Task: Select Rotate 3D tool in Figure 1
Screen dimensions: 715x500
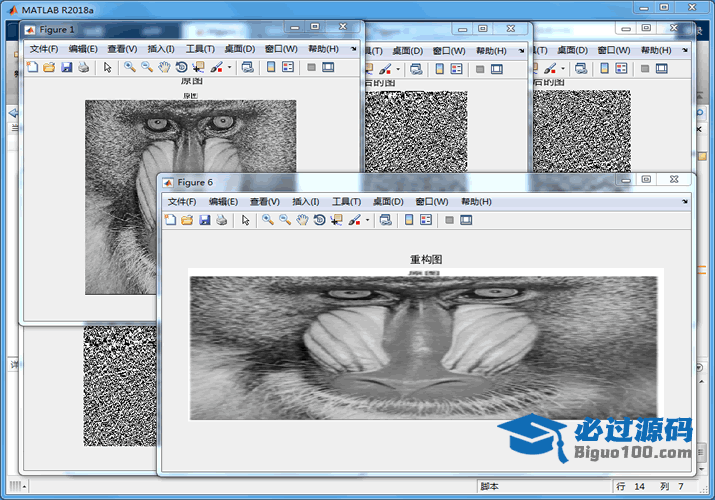Action: click(x=181, y=67)
